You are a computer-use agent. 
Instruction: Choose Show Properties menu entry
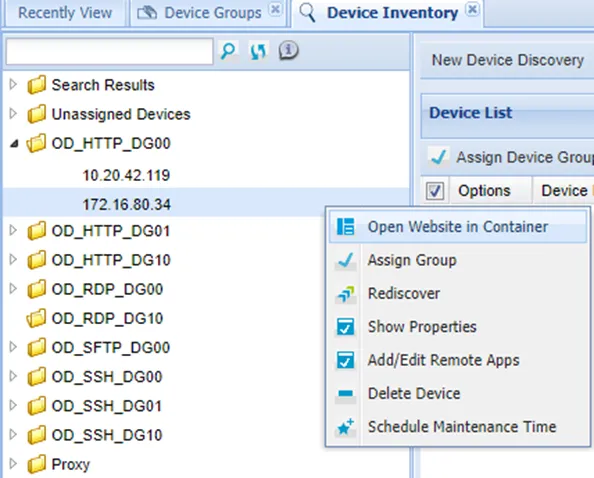(458, 327)
